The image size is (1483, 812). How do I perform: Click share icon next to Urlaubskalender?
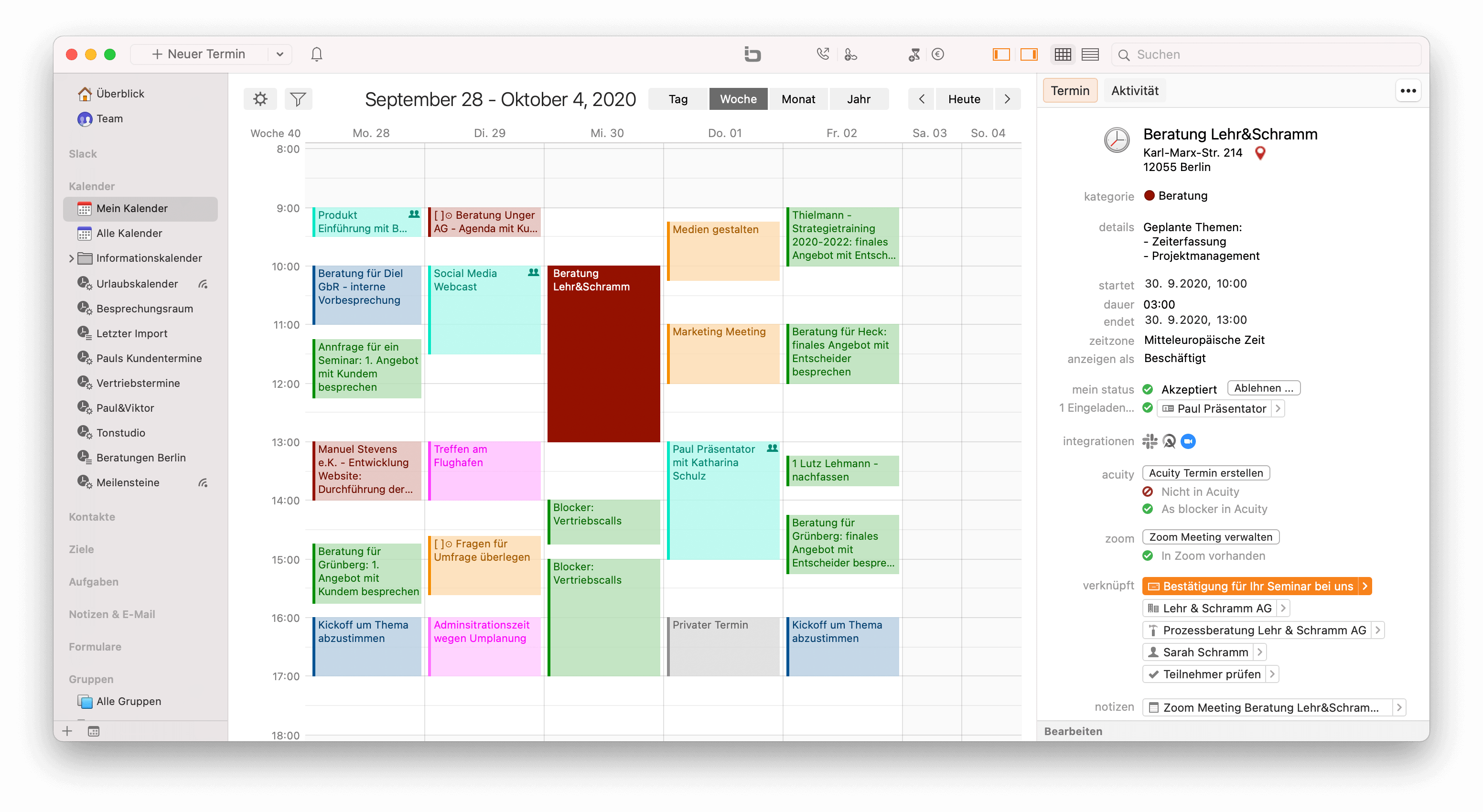coord(203,284)
